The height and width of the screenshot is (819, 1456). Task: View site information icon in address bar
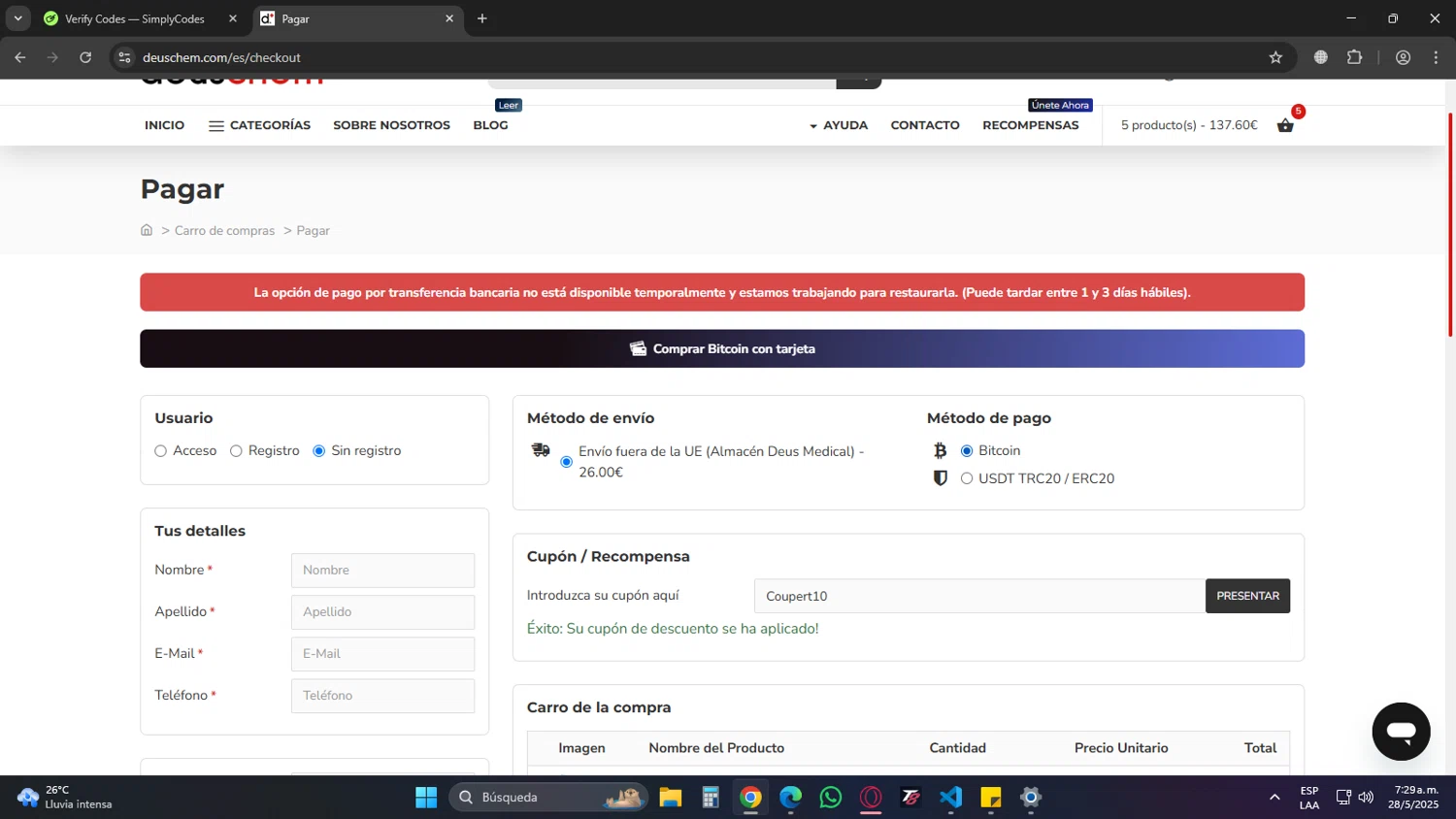coord(124,57)
